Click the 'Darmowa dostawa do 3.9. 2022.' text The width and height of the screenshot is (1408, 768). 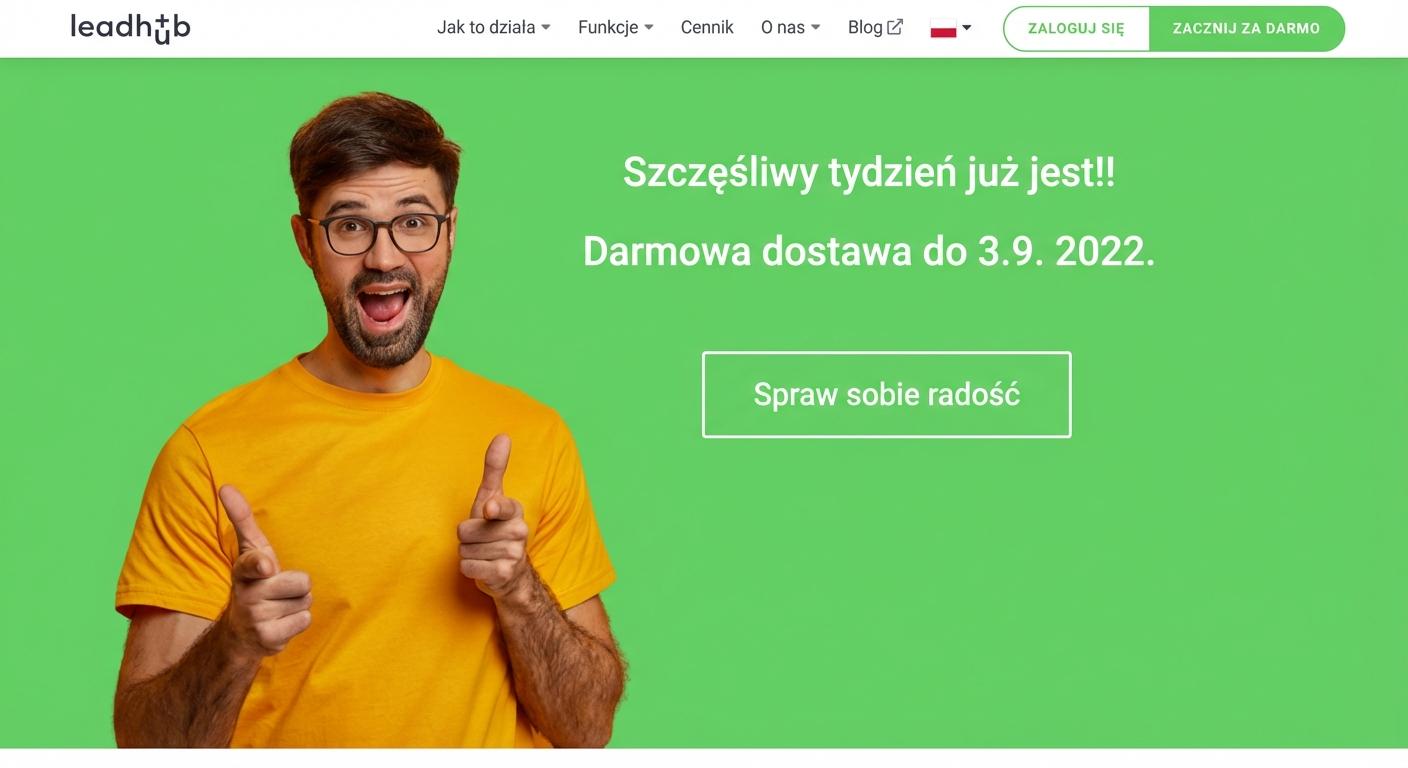click(869, 251)
